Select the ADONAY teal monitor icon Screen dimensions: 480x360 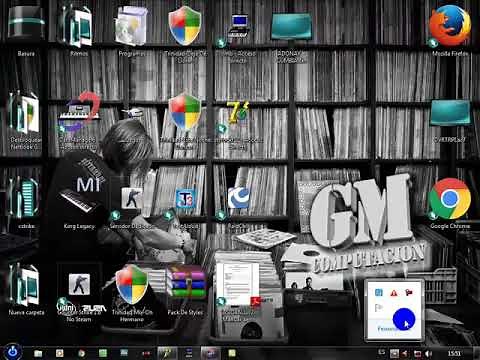(291, 27)
